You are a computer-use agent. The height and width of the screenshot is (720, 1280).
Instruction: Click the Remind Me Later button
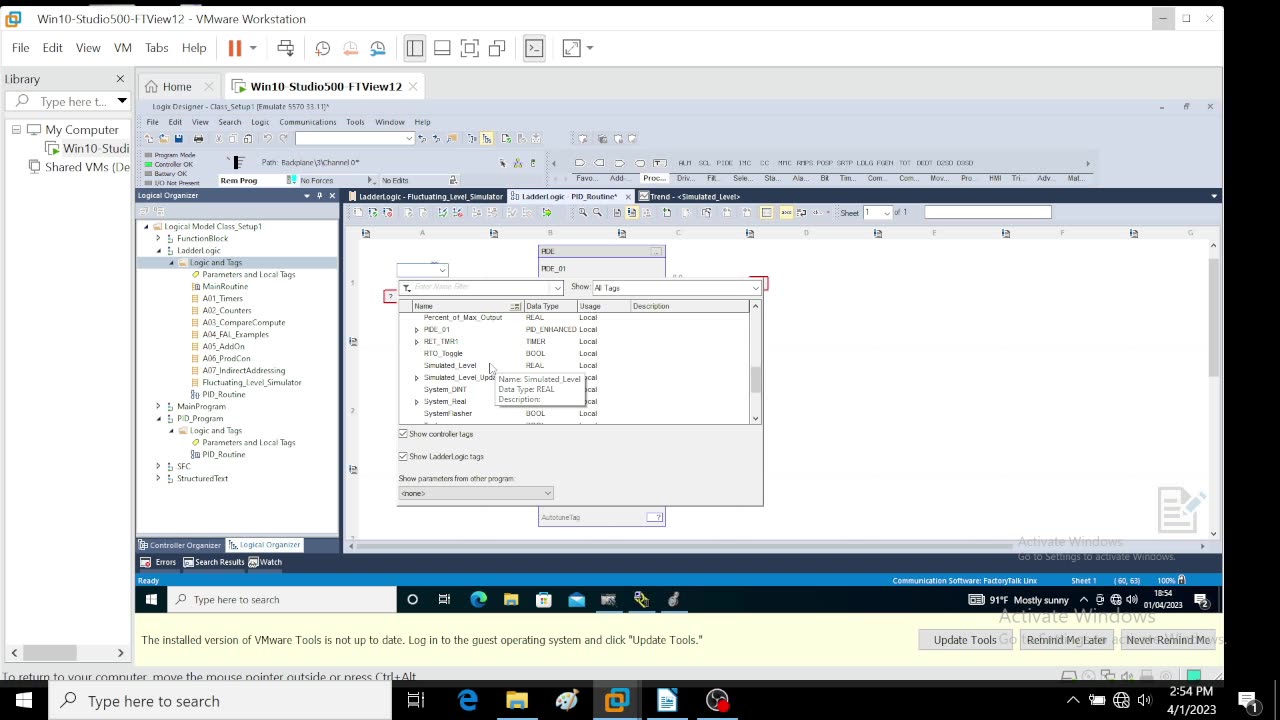coord(1066,640)
